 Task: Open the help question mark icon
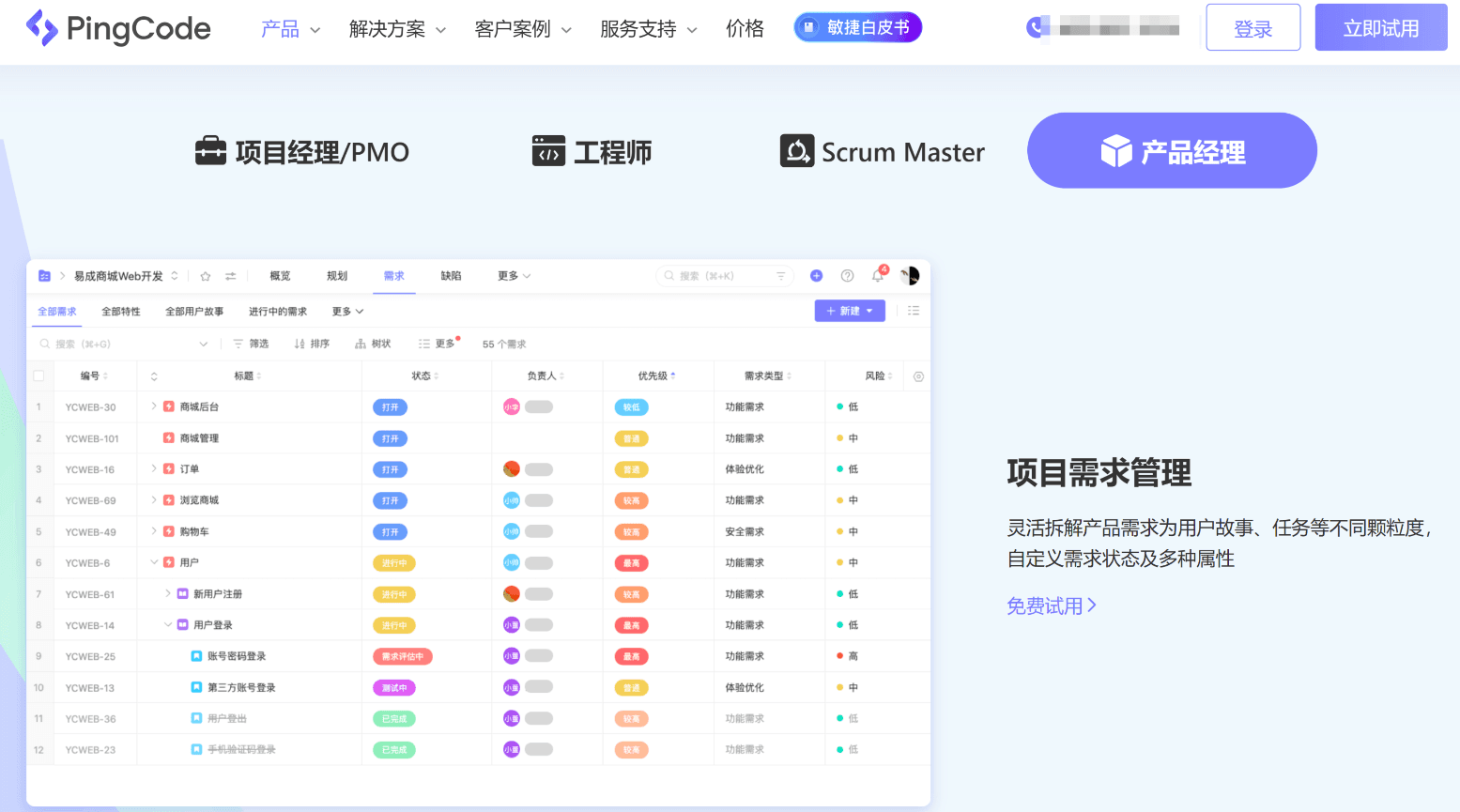point(848,276)
